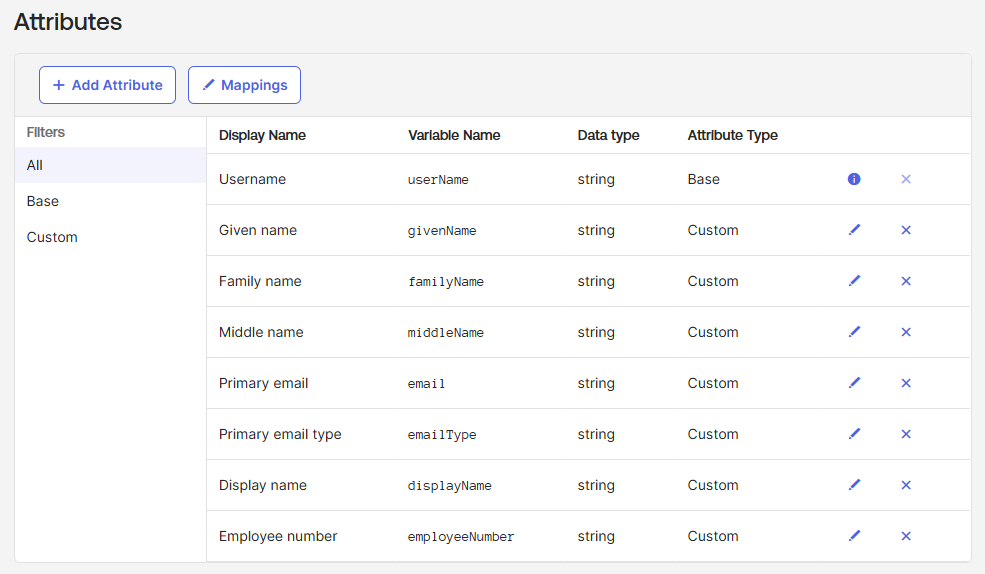Viewport: 985px width, 574px height.
Task: Click the displayName variable cell
Action: [449, 485]
